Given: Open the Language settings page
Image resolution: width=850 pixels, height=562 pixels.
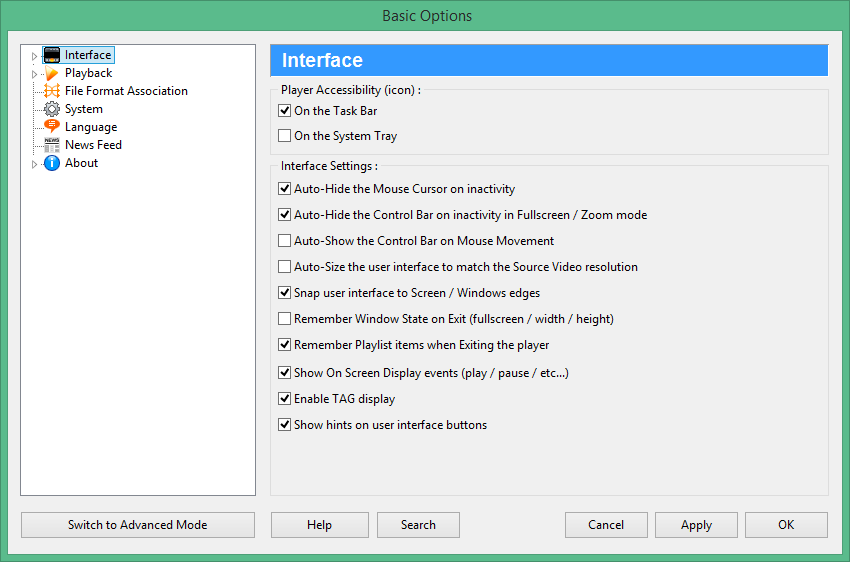Looking at the screenshot, I should coord(91,127).
